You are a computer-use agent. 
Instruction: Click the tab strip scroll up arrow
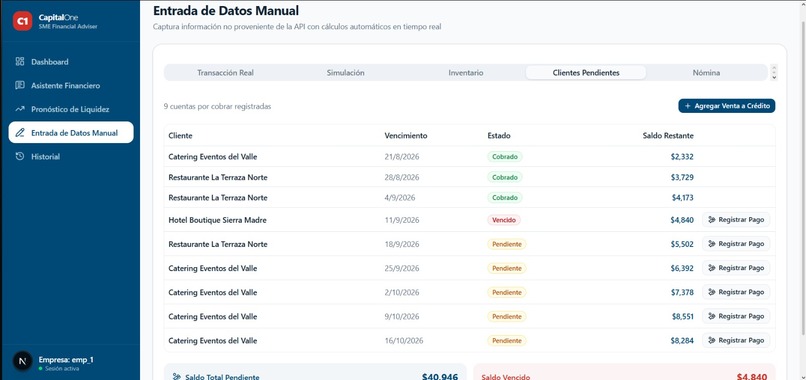(774, 68)
